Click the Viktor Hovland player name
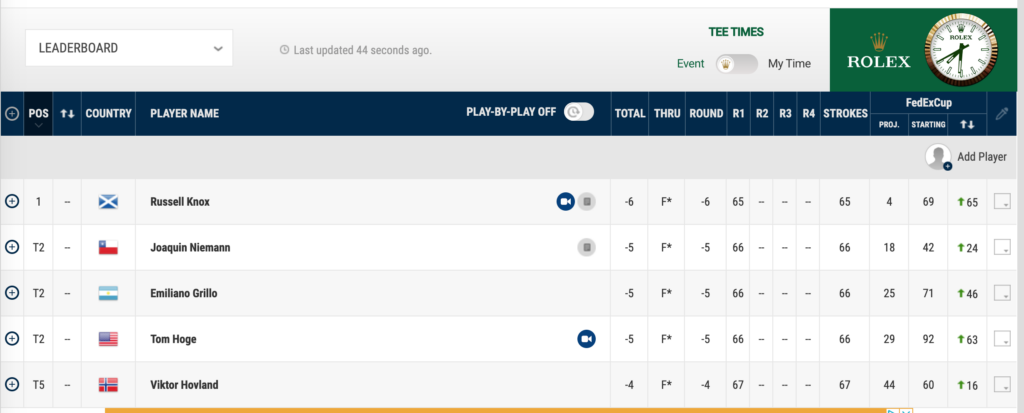This screenshot has width=1024, height=413. tap(184, 385)
